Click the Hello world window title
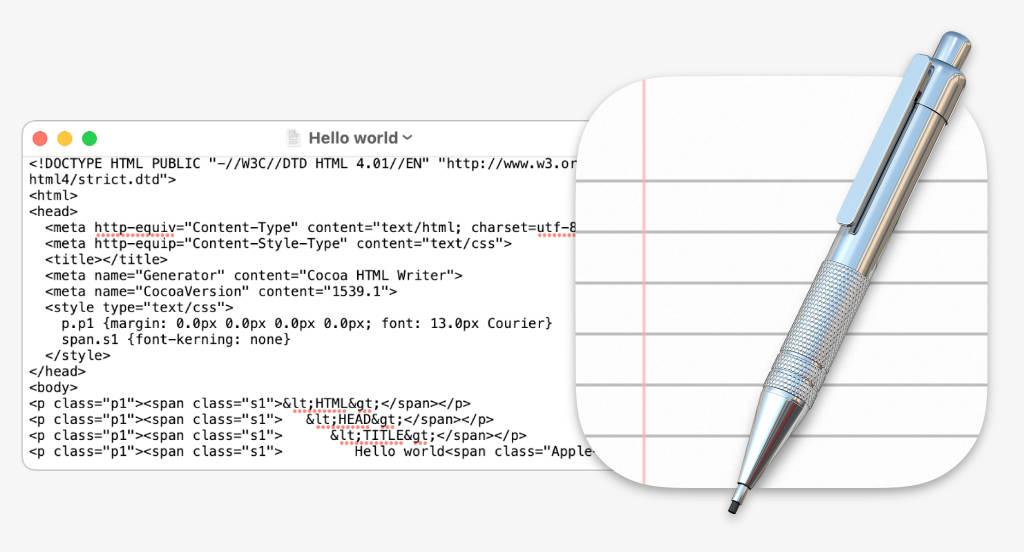Image resolution: width=1024 pixels, height=552 pixels. click(353, 138)
